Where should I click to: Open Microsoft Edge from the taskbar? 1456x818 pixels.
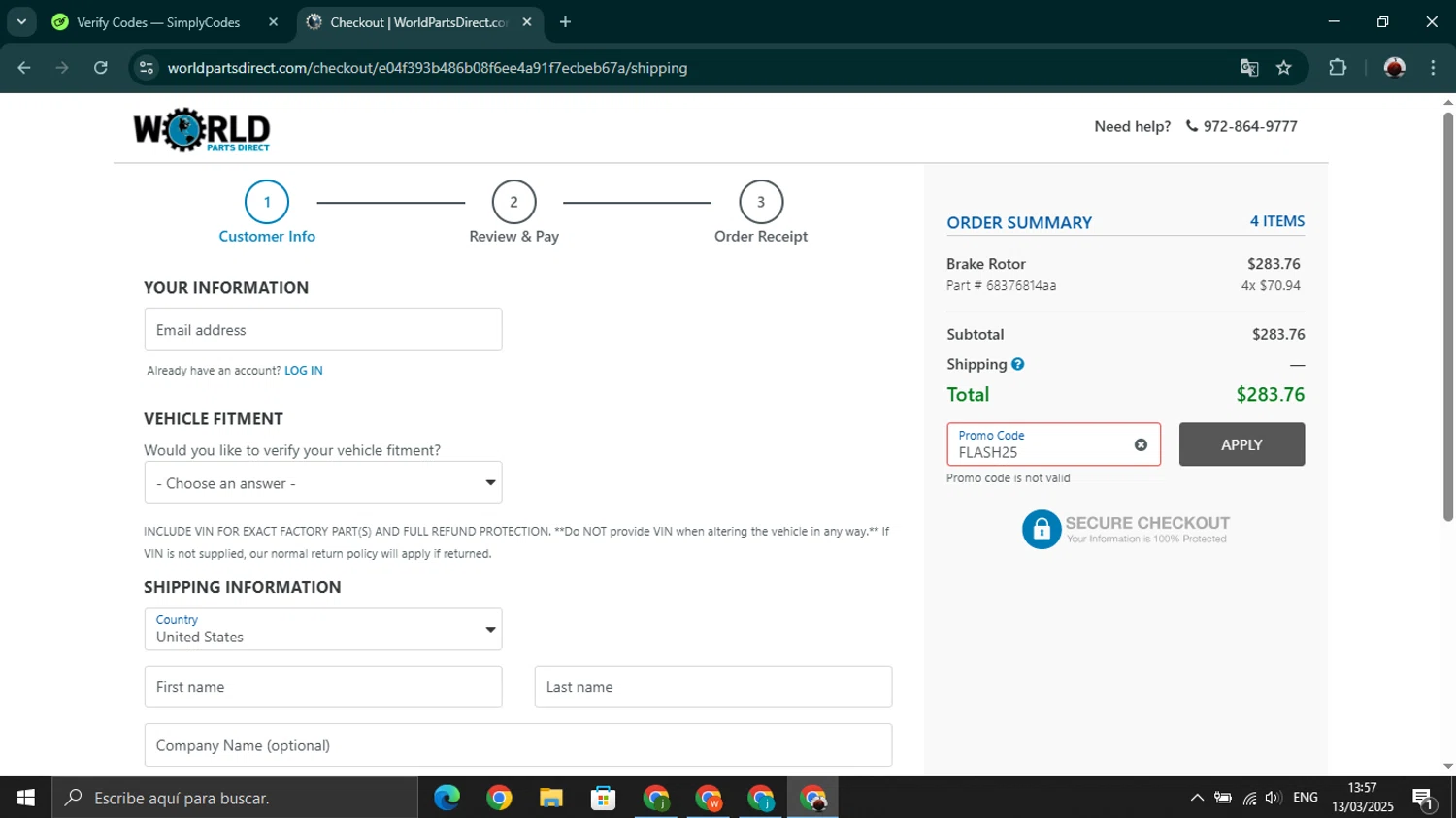coord(447,798)
